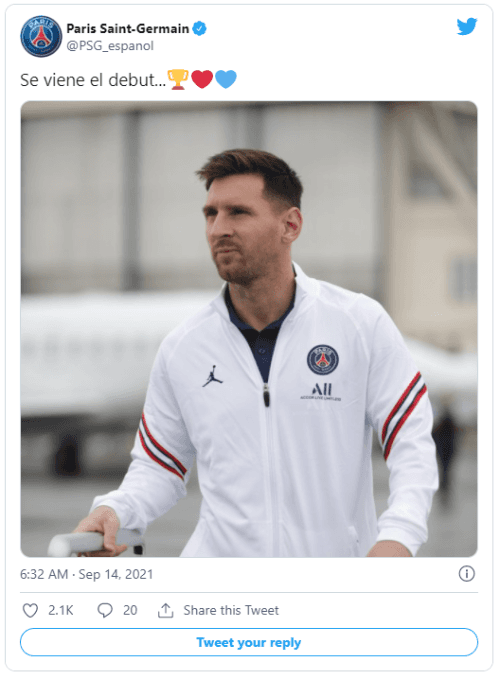The width and height of the screenshot is (500, 679).
Task: Like the tweet with heart icon
Action: point(30,610)
